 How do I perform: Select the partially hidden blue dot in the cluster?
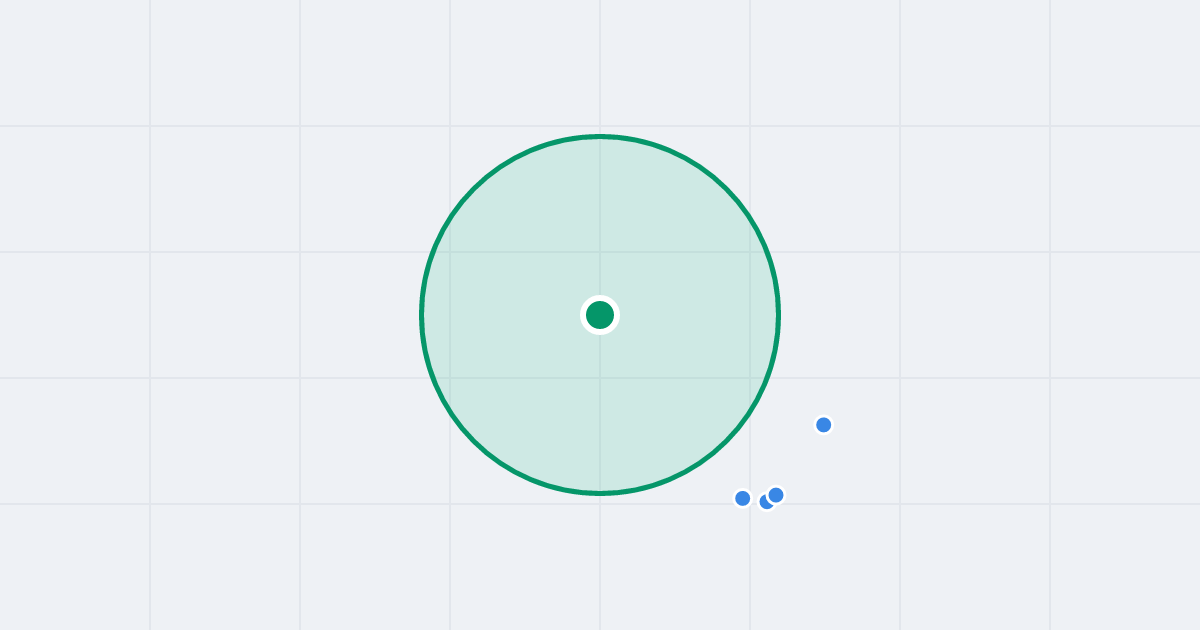pyautogui.click(x=764, y=503)
